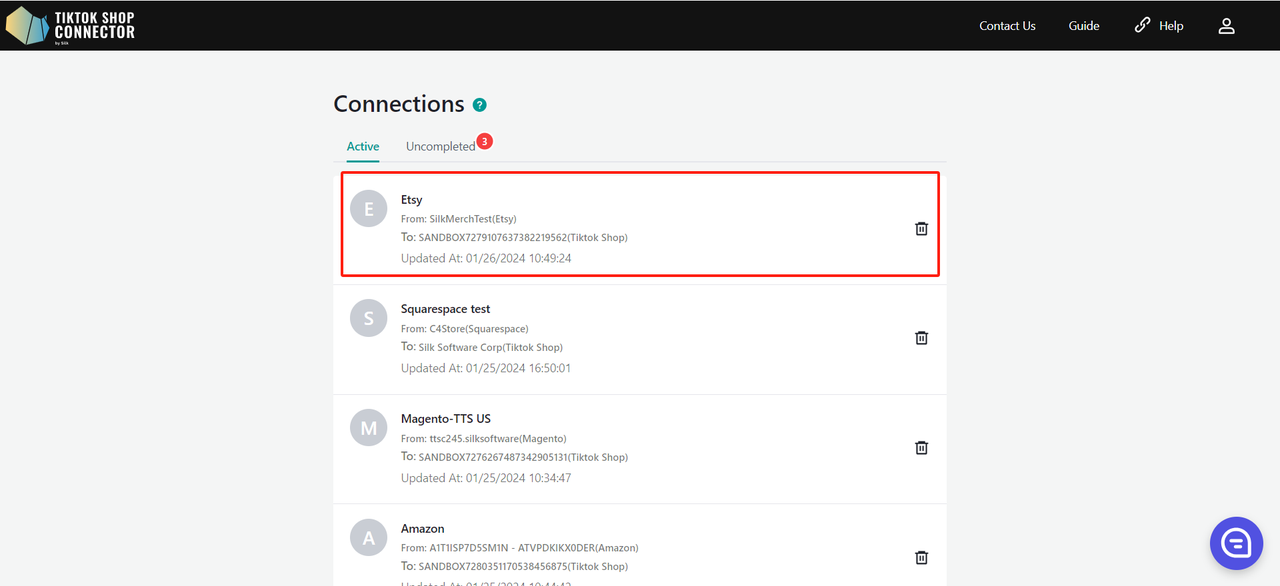The width and height of the screenshot is (1280, 586).
Task: Select text From: ttsc245.silksoftware(Magento)
Action: 484,439
